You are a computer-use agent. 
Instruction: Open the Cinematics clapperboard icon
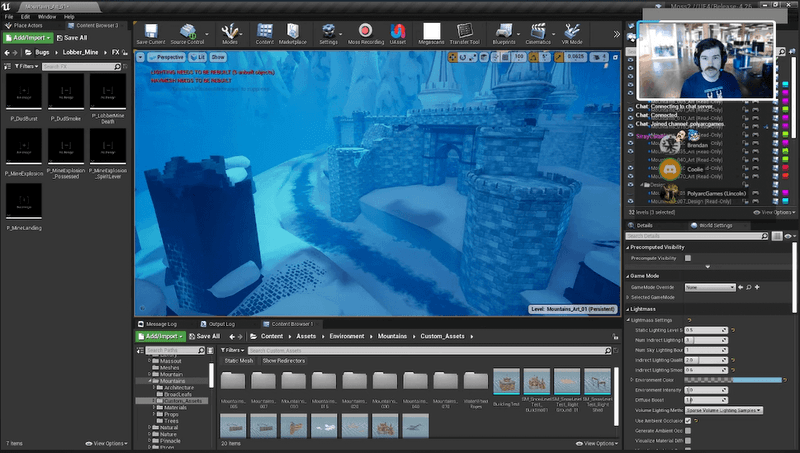tap(538, 32)
